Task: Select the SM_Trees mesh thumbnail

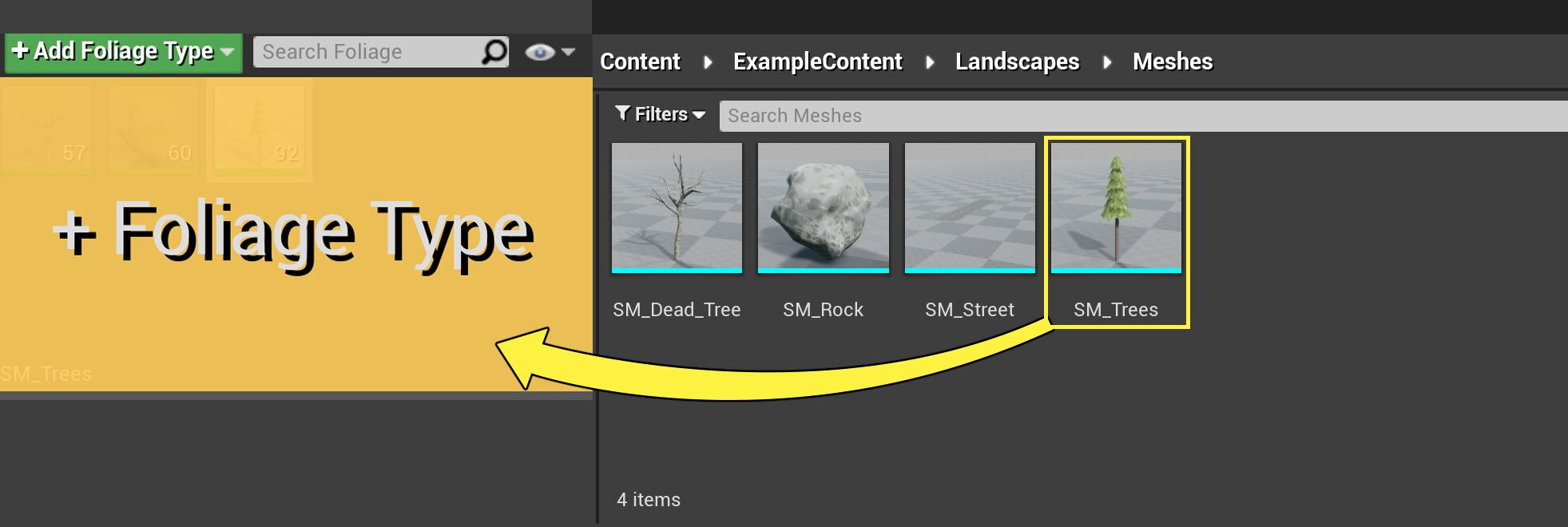Action: click(1116, 208)
